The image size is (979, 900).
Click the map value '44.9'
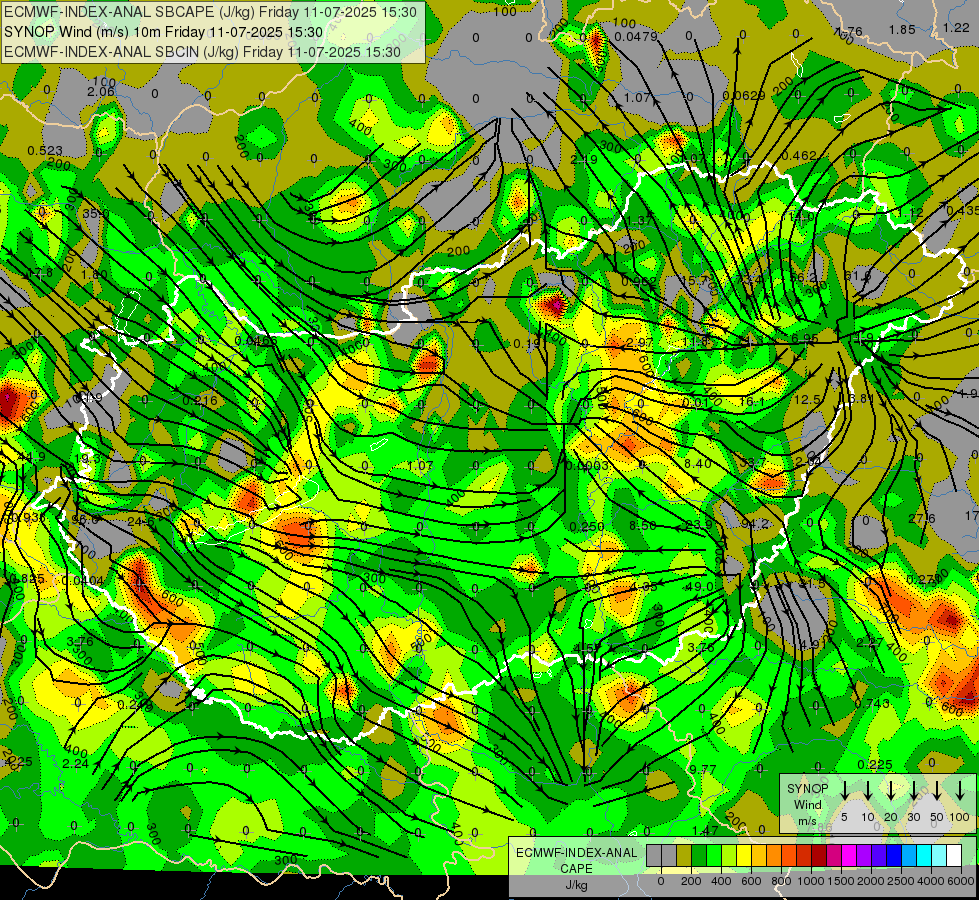(x=31, y=457)
